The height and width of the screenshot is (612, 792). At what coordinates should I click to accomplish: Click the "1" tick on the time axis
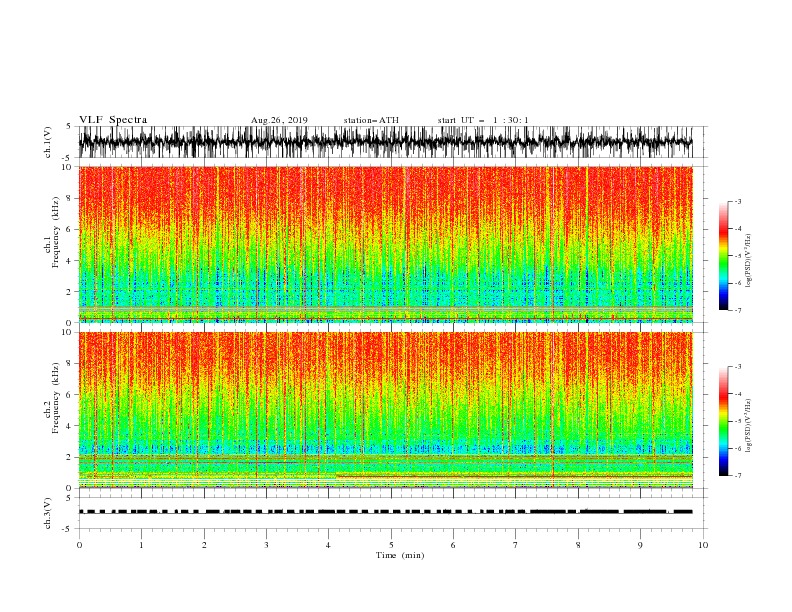[141, 545]
